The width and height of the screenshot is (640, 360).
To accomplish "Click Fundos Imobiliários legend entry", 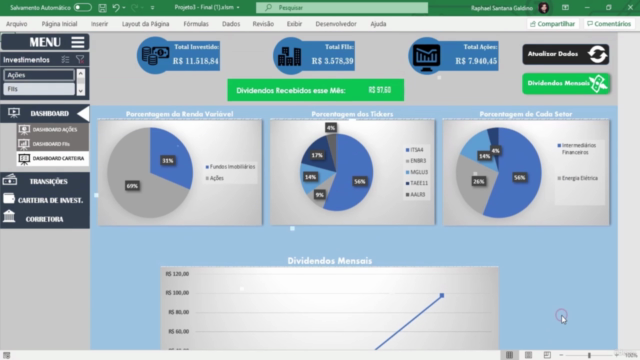I will (x=230, y=167).
